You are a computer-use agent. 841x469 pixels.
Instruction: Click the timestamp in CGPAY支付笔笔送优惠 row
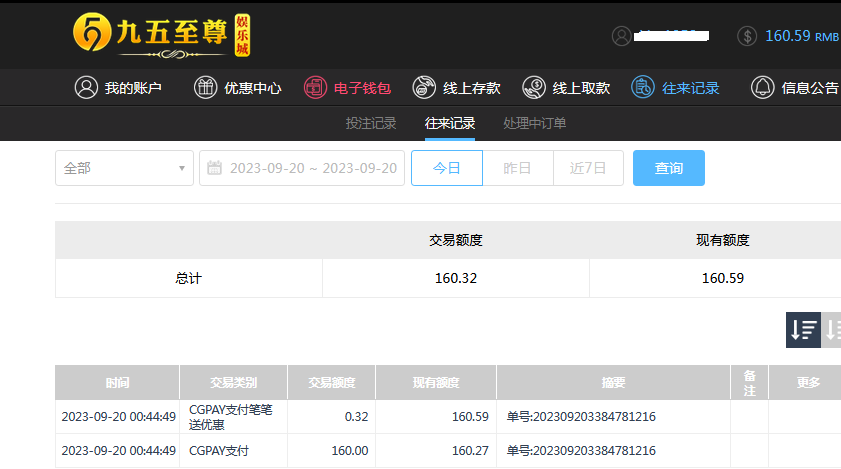[119, 417]
